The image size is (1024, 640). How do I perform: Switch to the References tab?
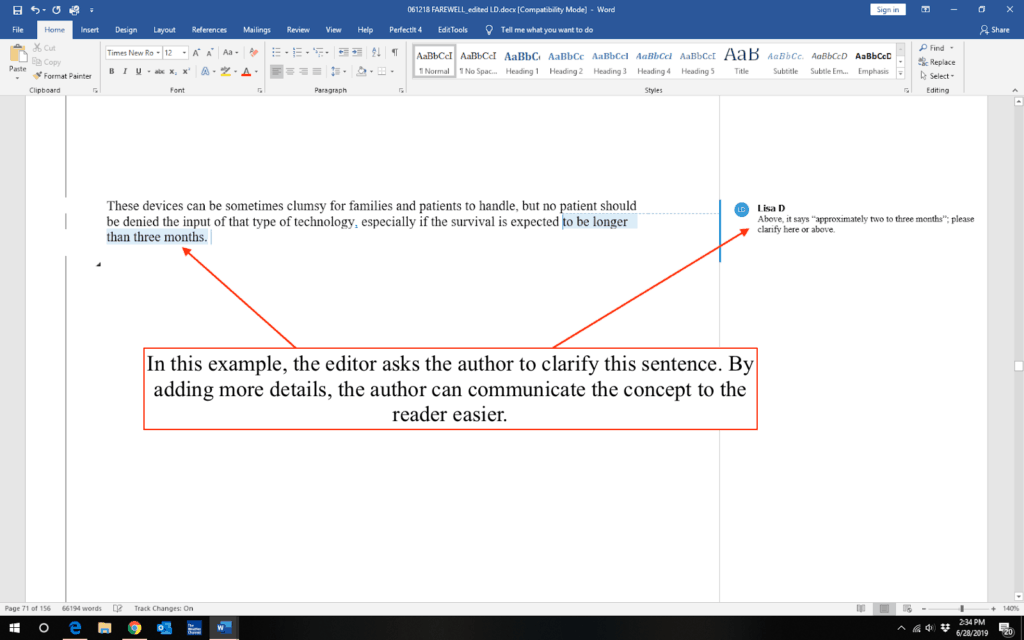[209, 29]
